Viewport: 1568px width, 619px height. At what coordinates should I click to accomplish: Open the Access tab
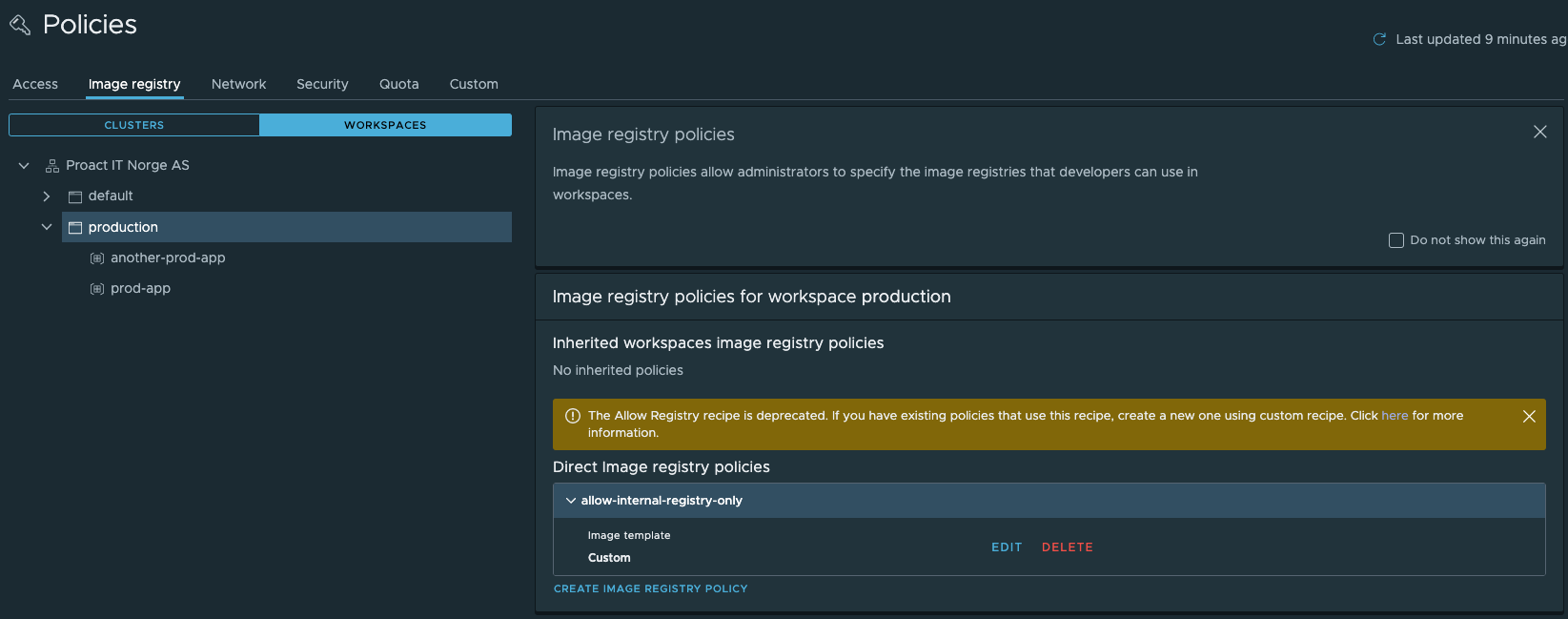point(35,84)
